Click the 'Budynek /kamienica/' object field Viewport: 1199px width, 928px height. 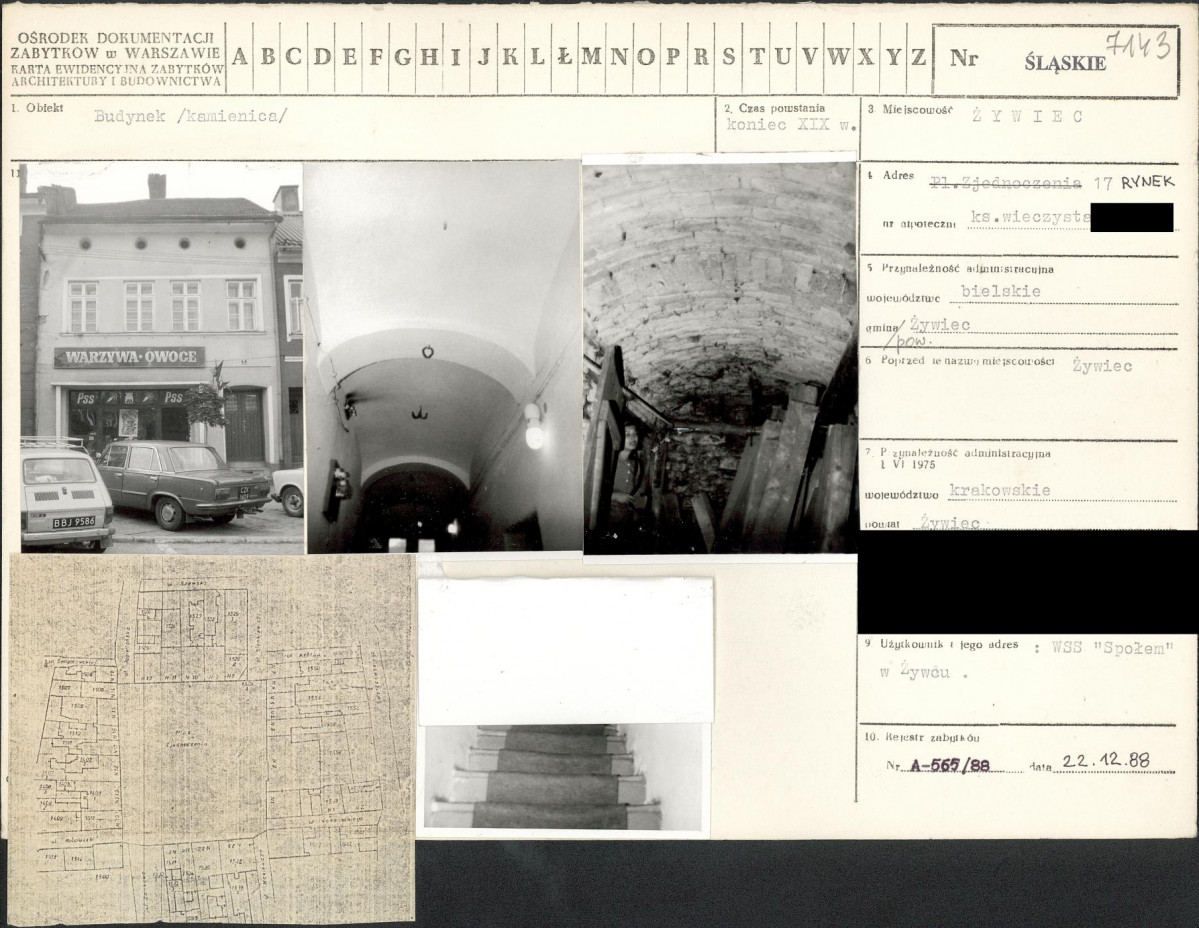coord(190,115)
